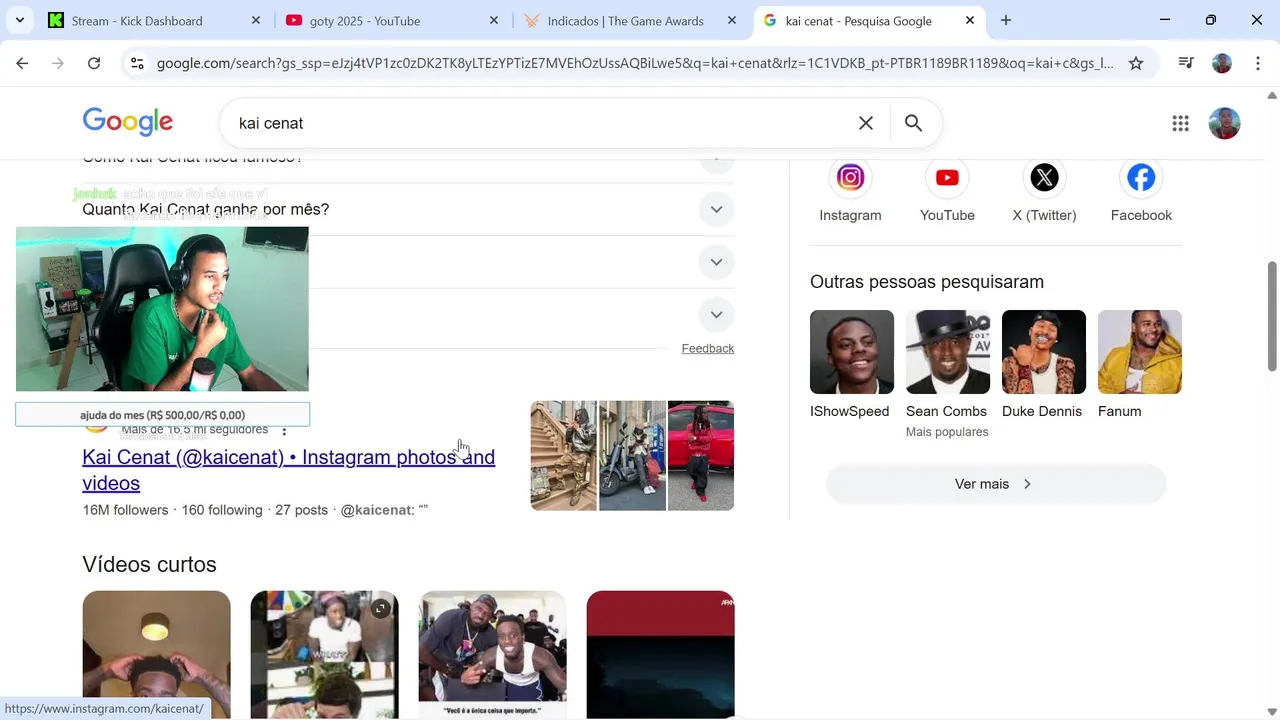Bookmark this page with the star icon
The height and width of the screenshot is (720, 1280).
pos(1136,63)
